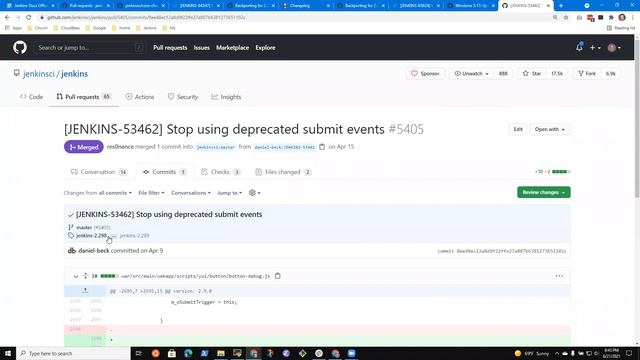Go to Explore

tap(265, 48)
